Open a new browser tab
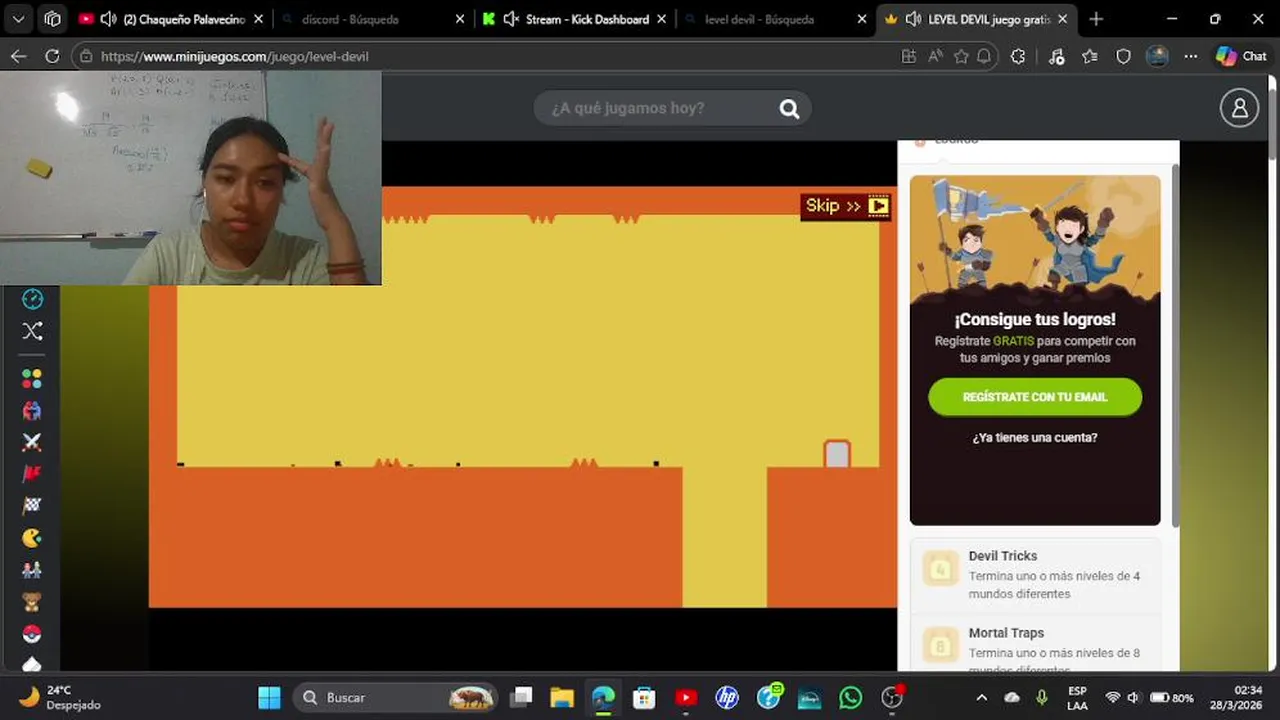Screen dimensions: 1280x720 1096,19
